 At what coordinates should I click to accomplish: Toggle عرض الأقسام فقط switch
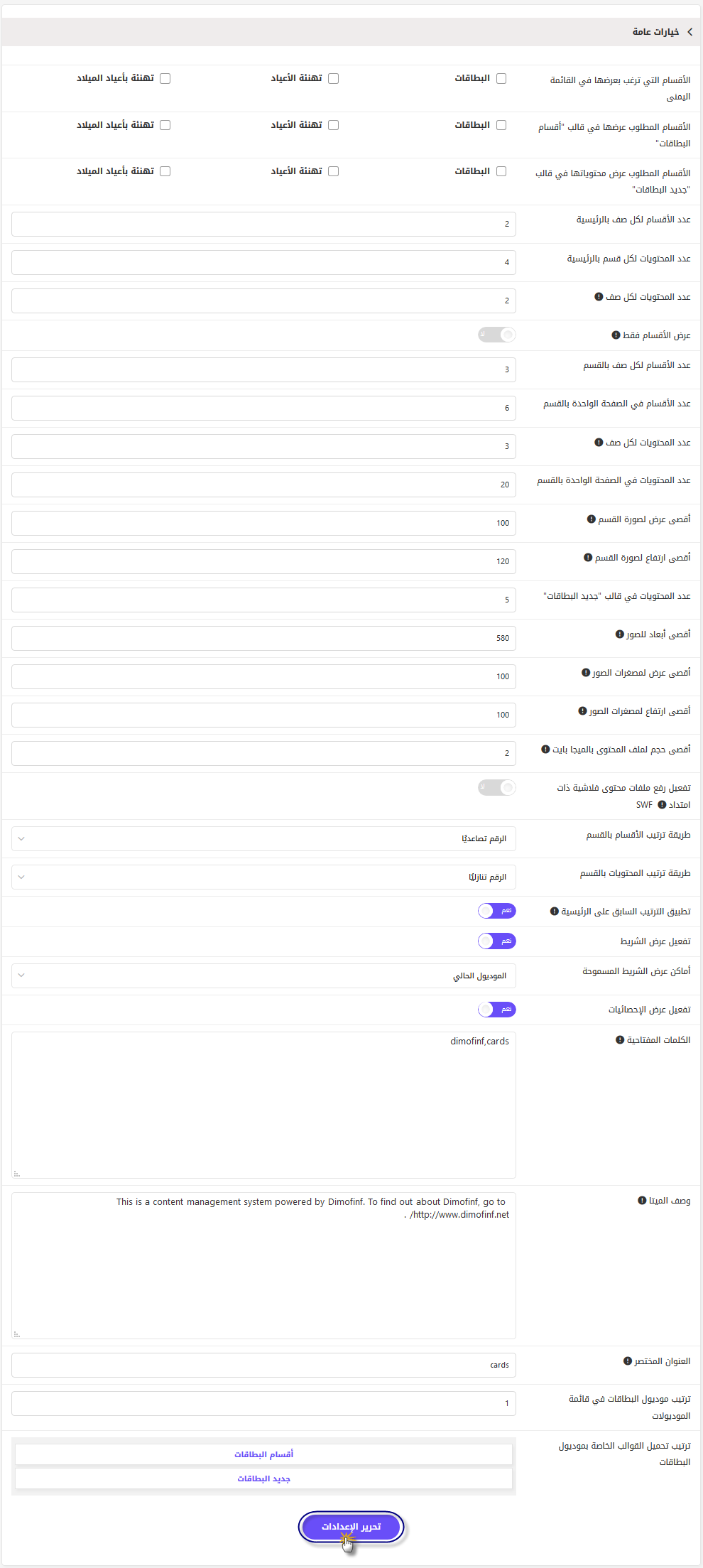[x=497, y=335]
